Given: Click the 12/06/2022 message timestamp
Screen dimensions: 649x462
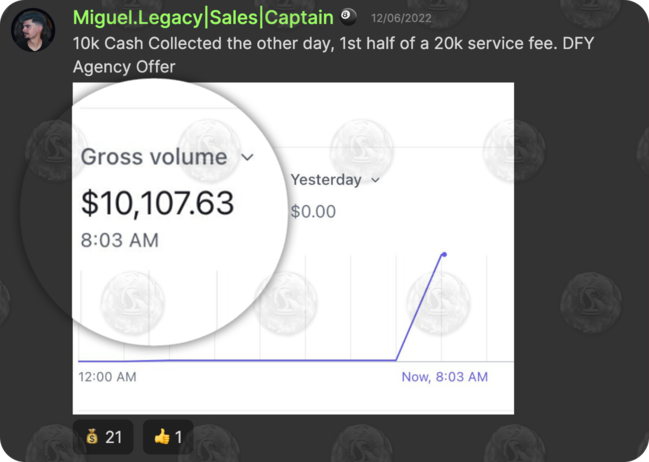Looking at the screenshot, I should click(400, 18).
